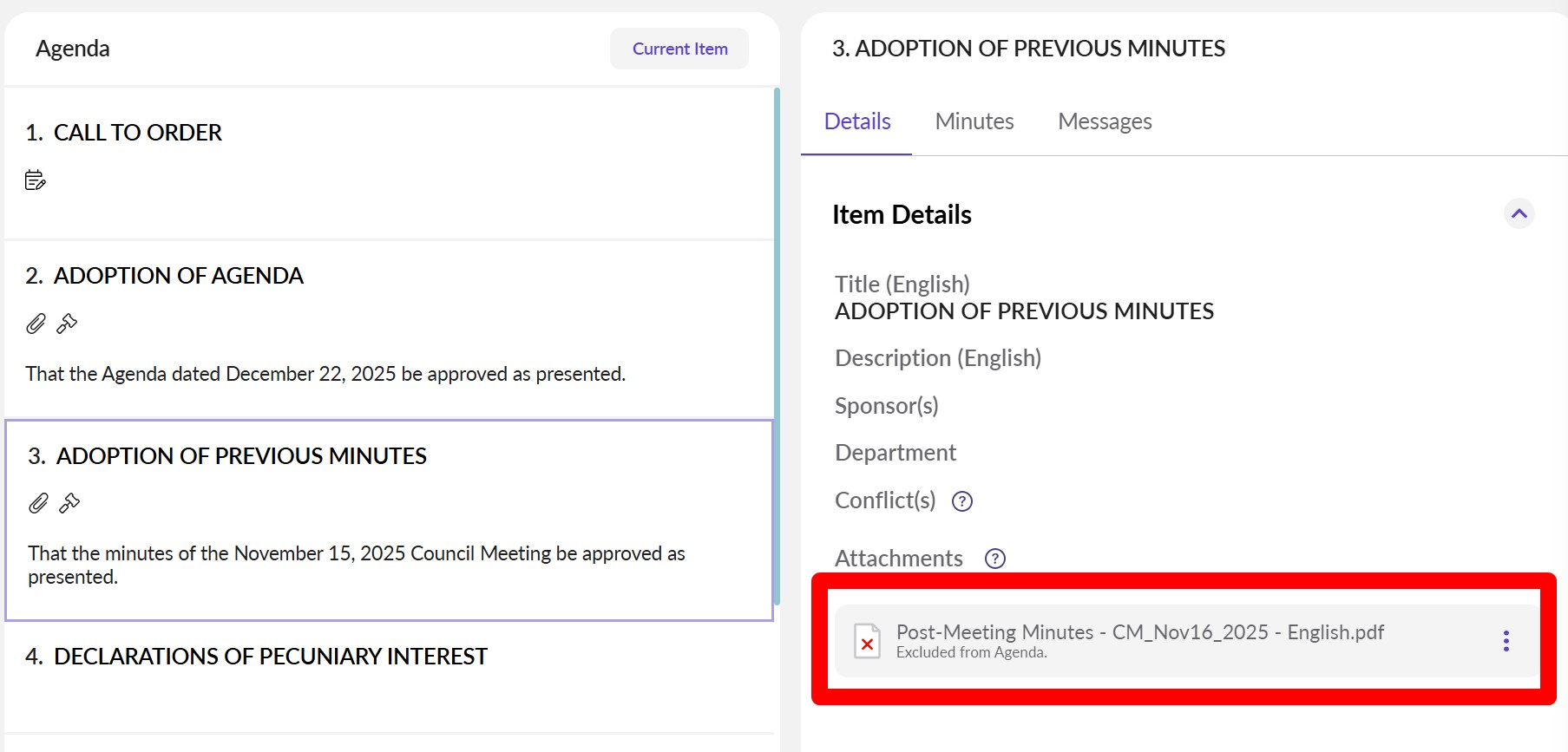Select agenda item 1 Call to Order
This screenshot has width=1568, height=752.
coord(137,133)
